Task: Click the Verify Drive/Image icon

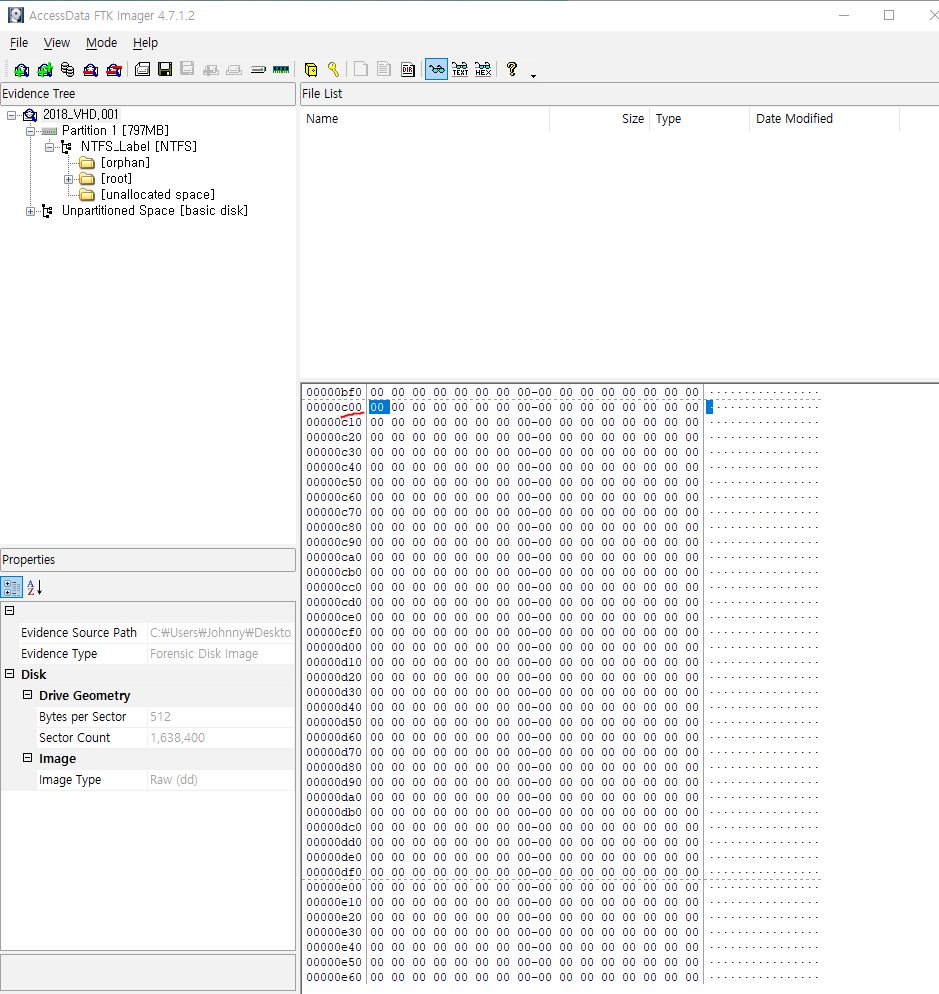Action: (258, 69)
